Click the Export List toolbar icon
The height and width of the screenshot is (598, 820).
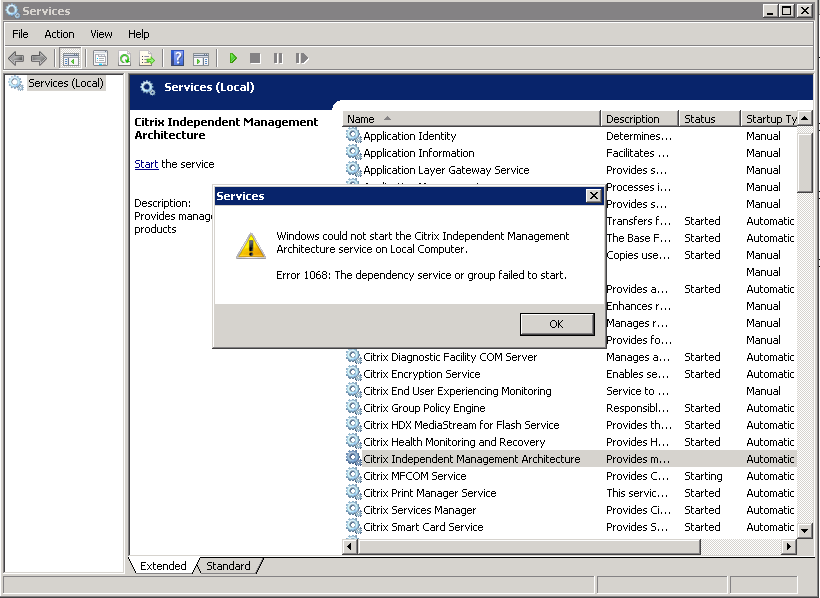tap(147, 58)
